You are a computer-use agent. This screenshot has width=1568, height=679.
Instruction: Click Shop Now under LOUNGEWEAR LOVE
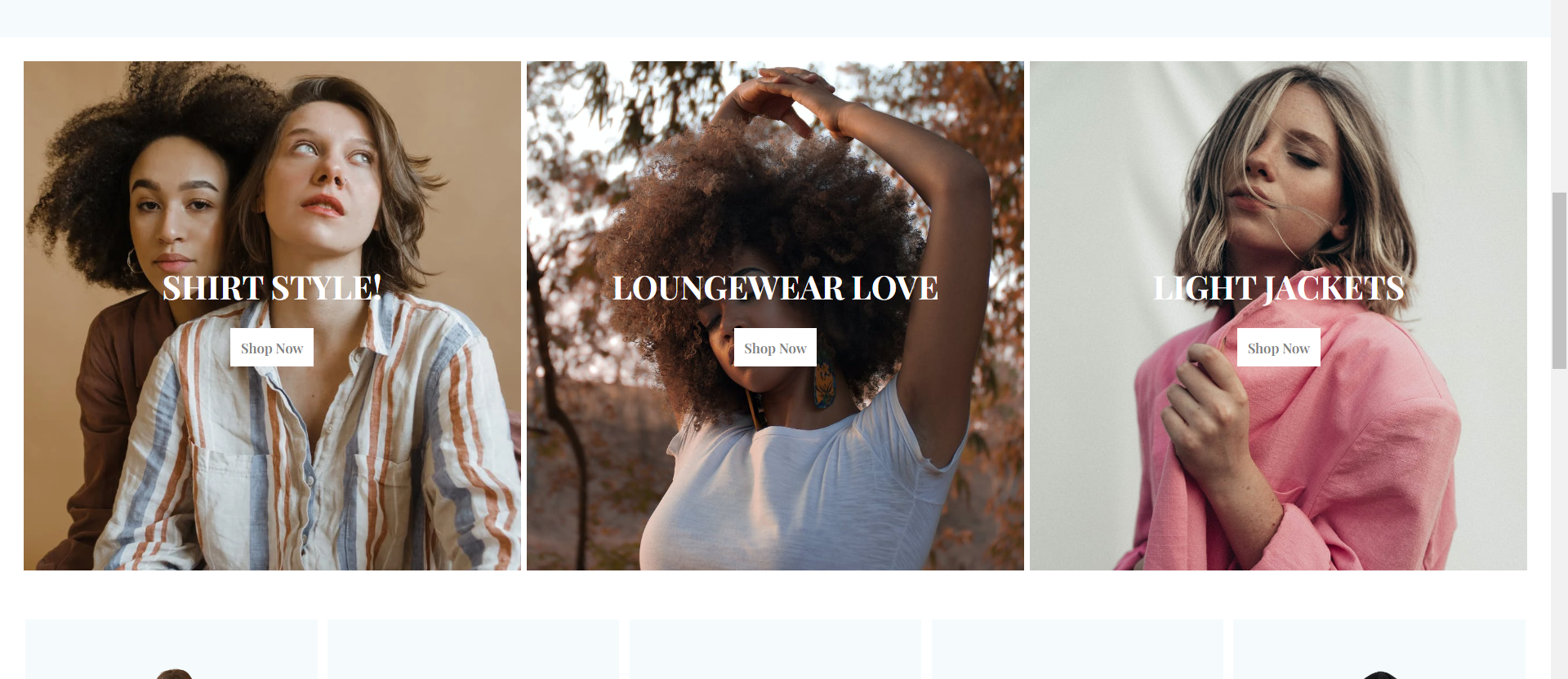click(775, 348)
